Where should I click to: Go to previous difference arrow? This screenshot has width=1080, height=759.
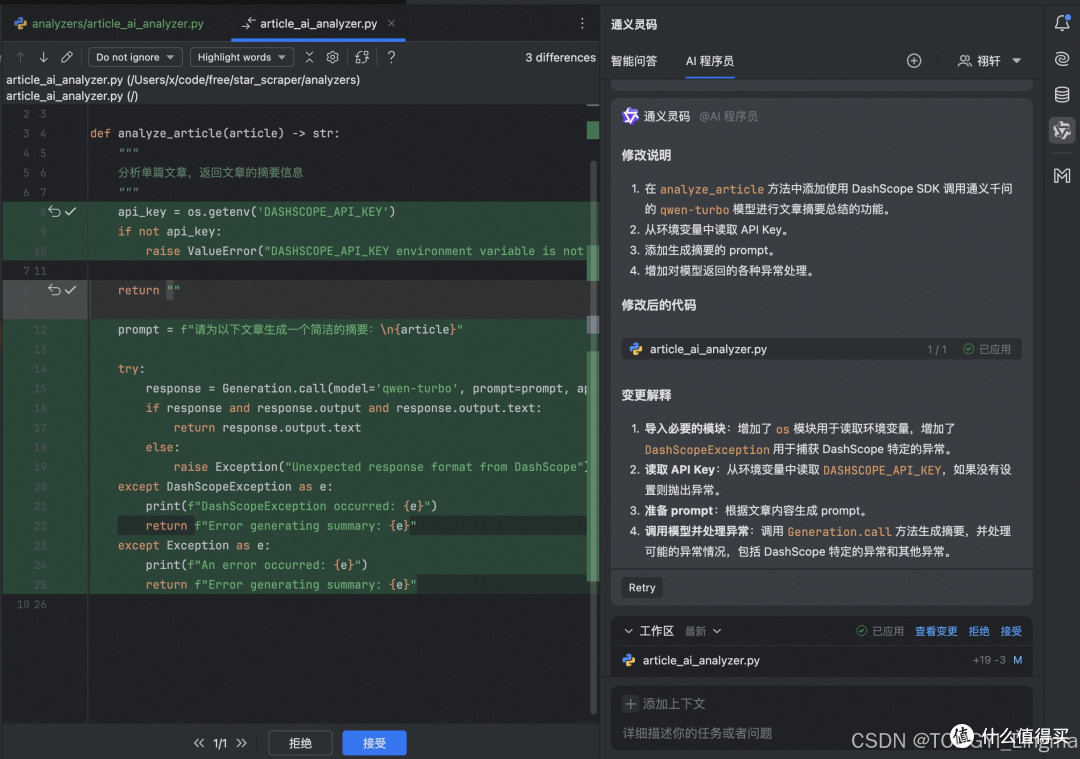pyautogui.click(x=21, y=57)
